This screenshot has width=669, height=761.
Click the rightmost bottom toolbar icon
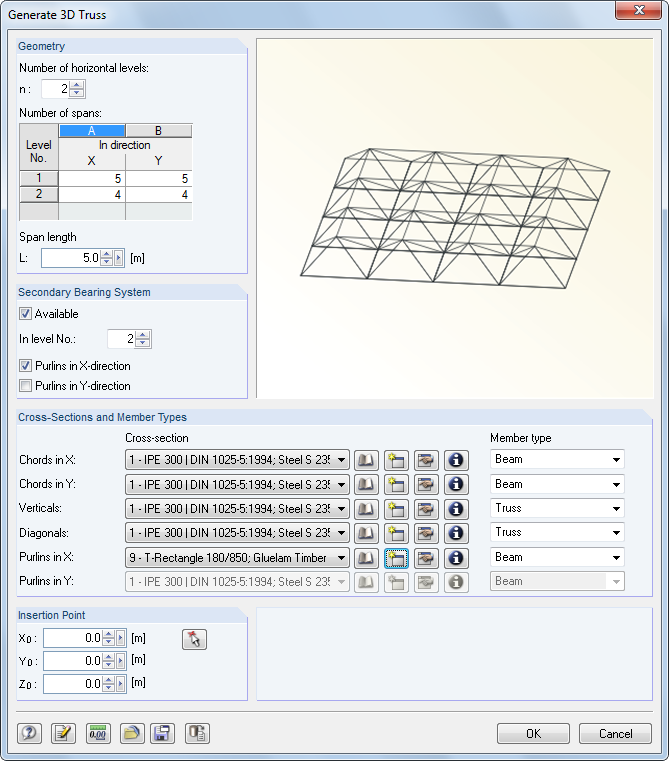click(x=197, y=733)
